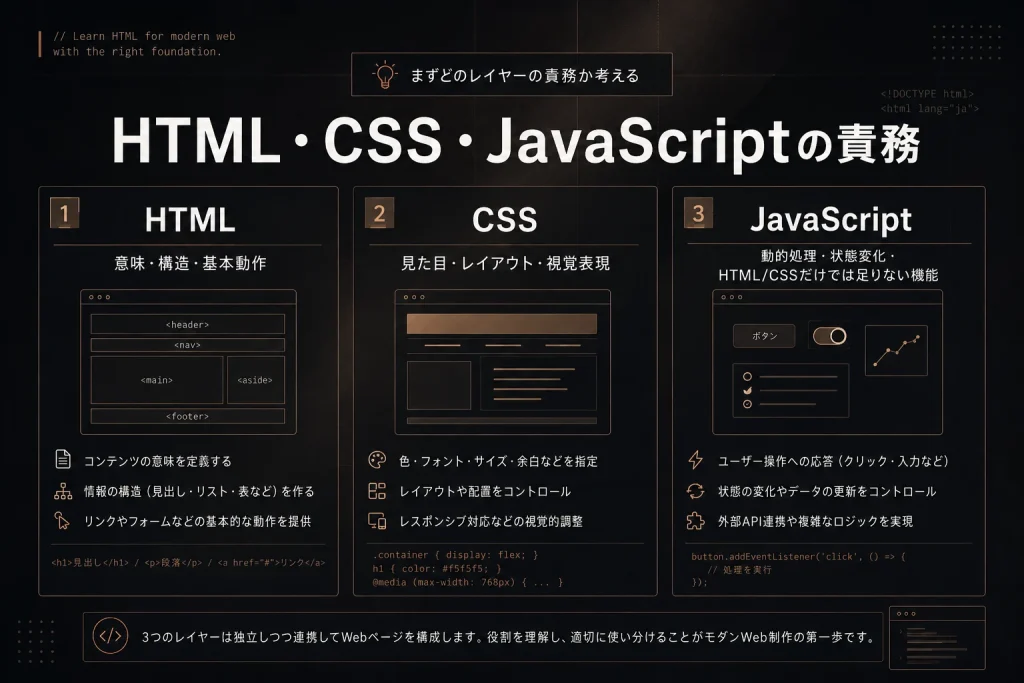Click the text 色・フォント・サイズ・余白などを指定
The width and height of the screenshot is (1024, 683).
pos(498,461)
